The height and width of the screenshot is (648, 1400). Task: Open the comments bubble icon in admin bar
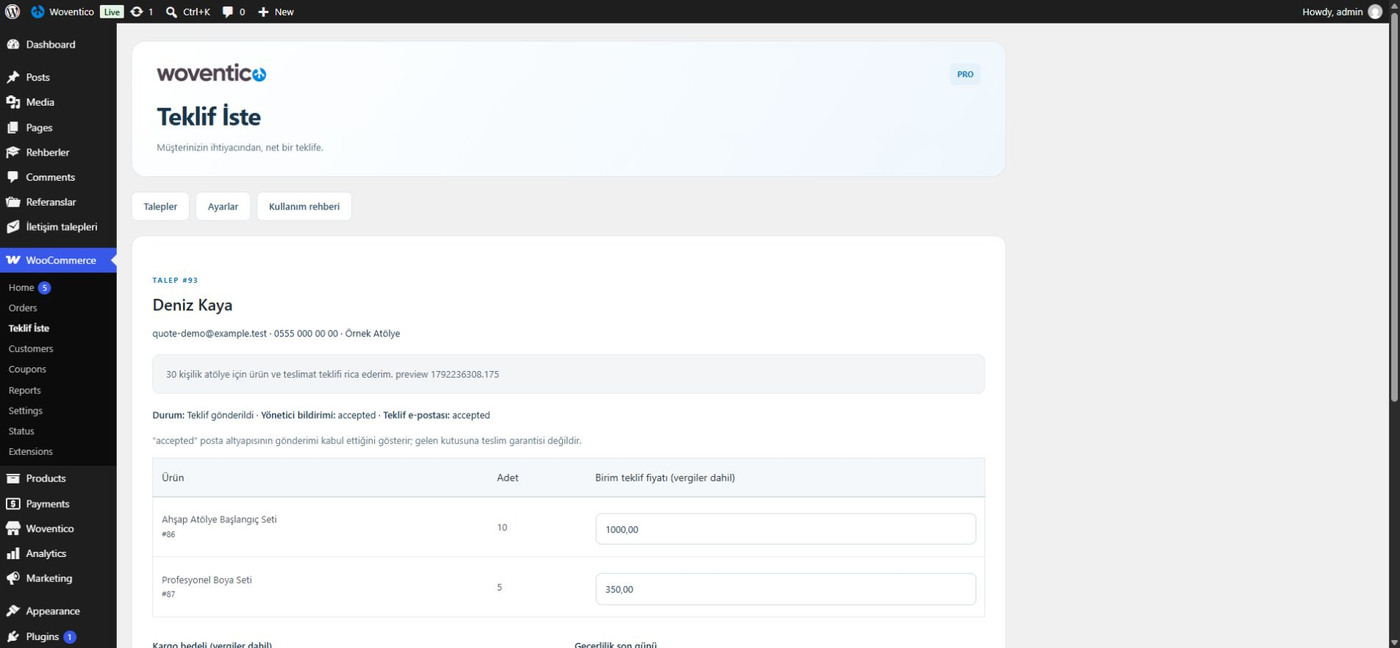click(x=228, y=12)
